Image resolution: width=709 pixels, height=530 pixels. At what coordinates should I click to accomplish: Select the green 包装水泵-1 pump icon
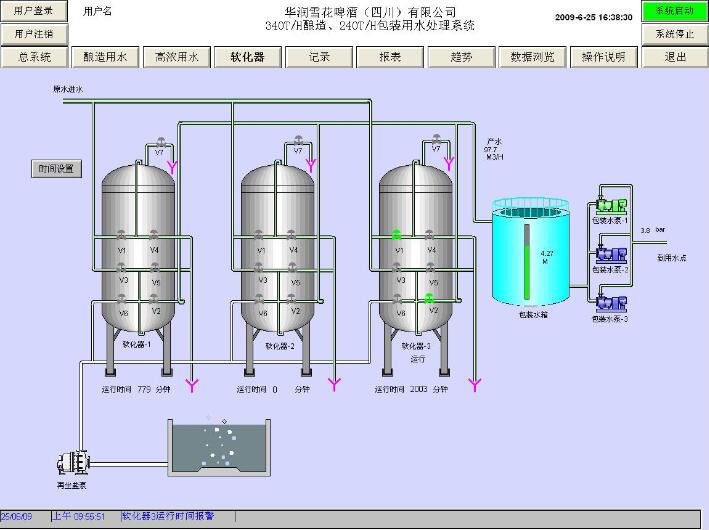(611, 205)
